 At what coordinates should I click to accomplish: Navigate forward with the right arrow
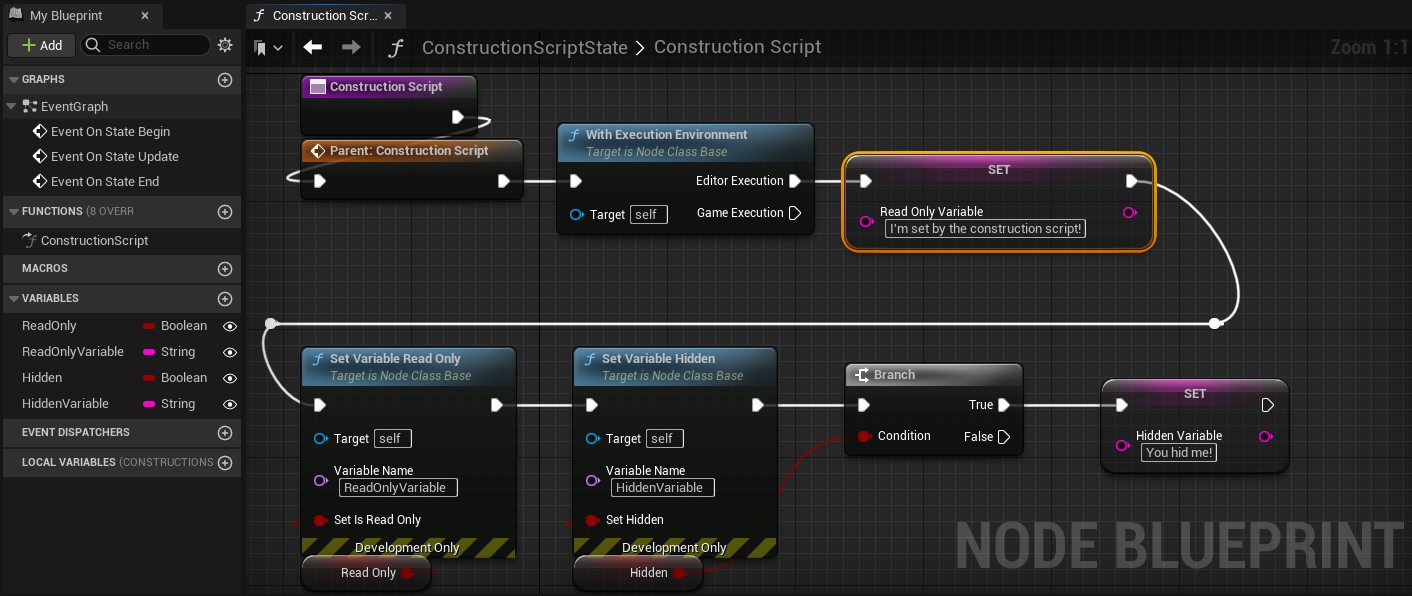[x=351, y=47]
